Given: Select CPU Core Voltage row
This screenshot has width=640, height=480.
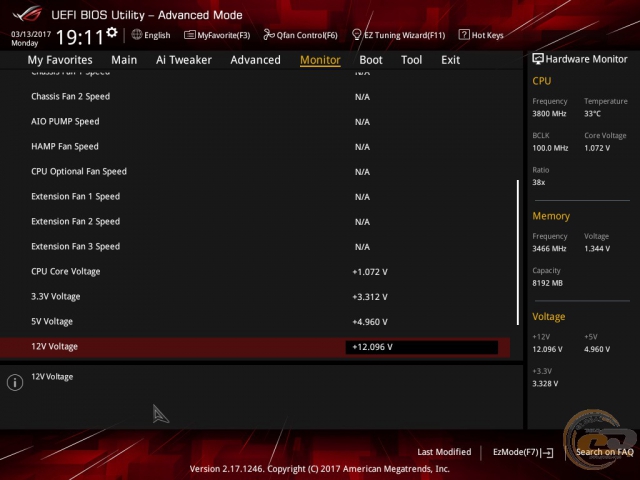Looking at the screenshot, I should 255,272.
